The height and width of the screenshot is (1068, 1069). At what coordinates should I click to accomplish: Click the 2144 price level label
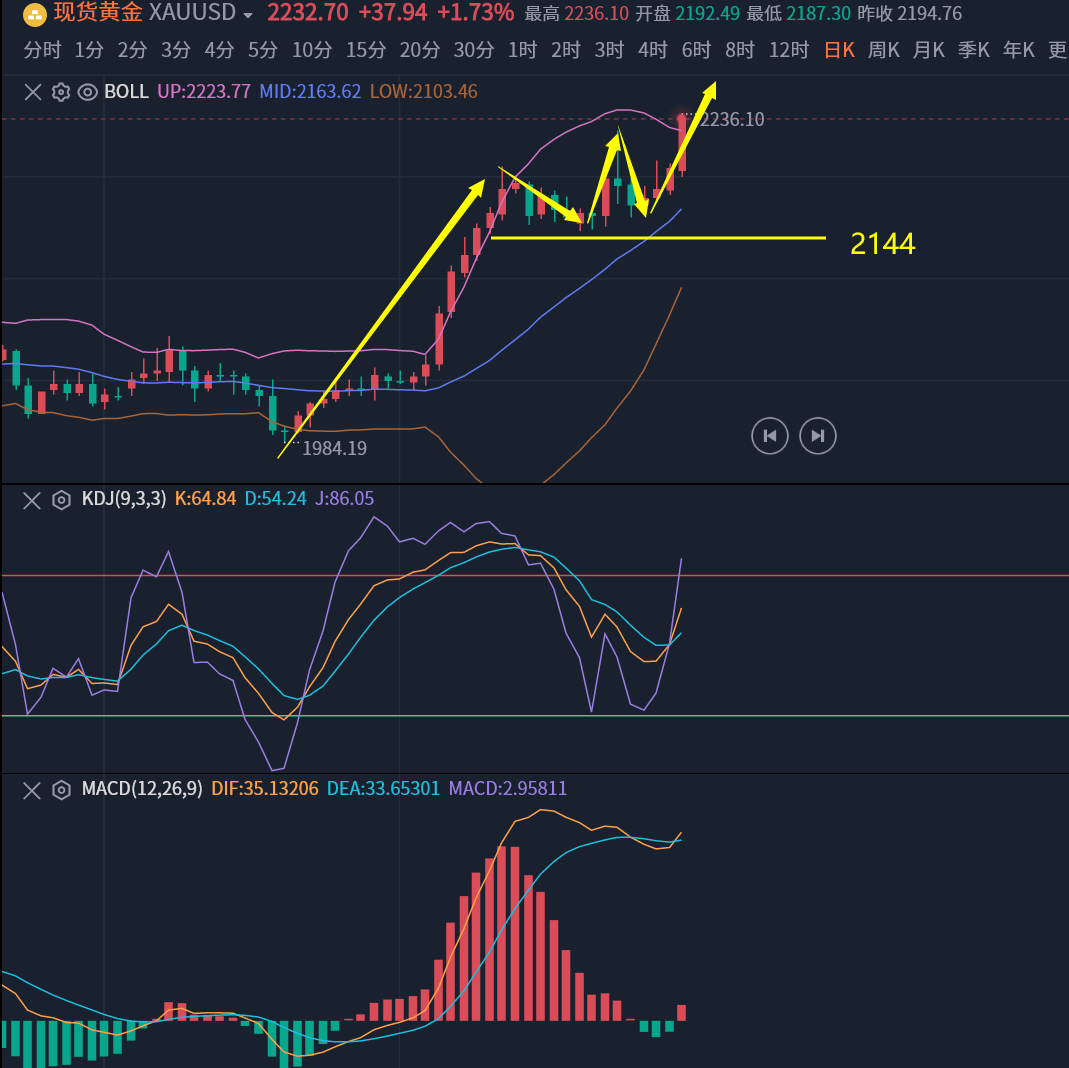coord(882,243)
